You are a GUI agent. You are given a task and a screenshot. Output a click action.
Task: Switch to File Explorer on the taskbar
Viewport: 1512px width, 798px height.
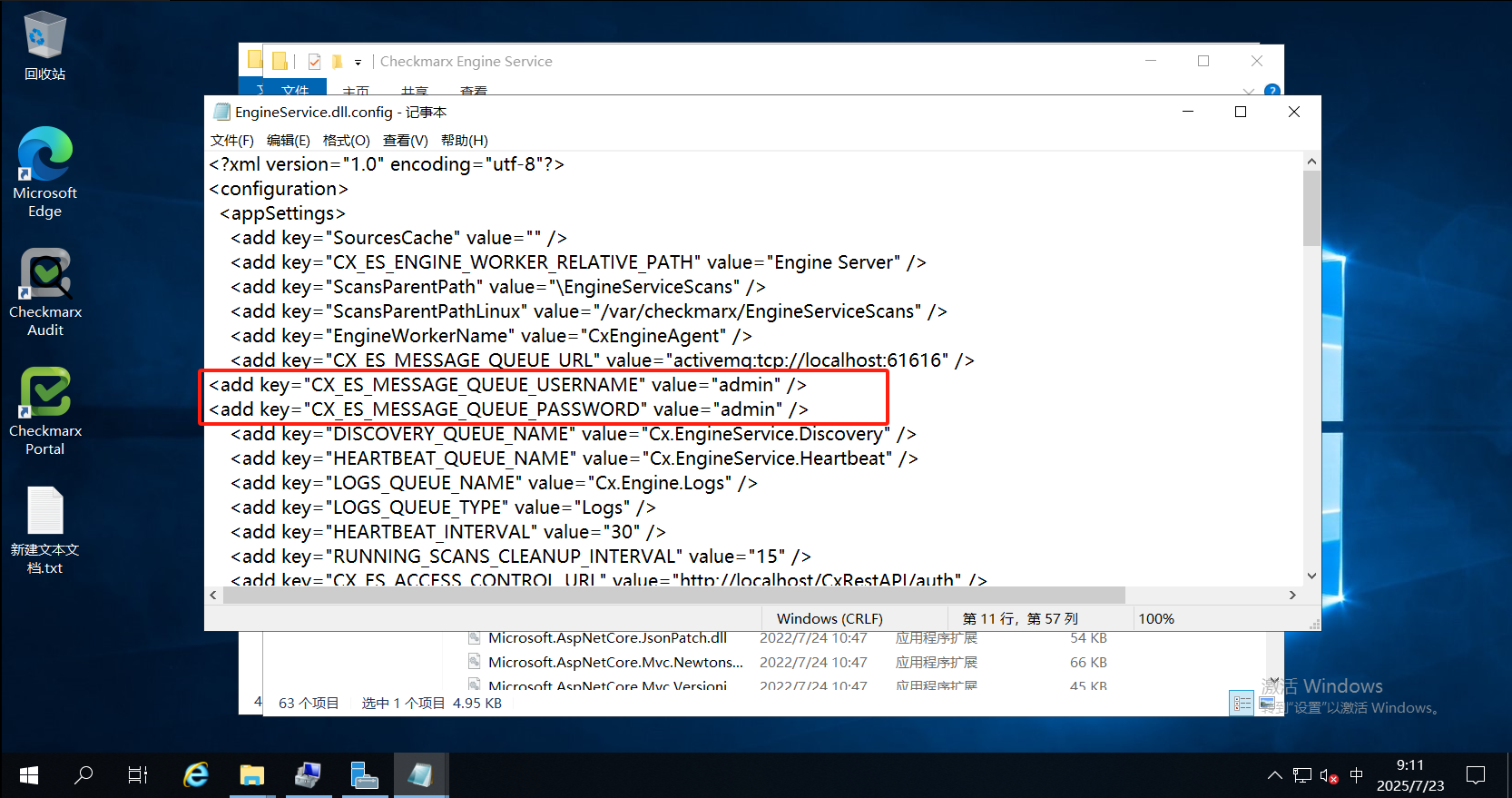[251, 775]
